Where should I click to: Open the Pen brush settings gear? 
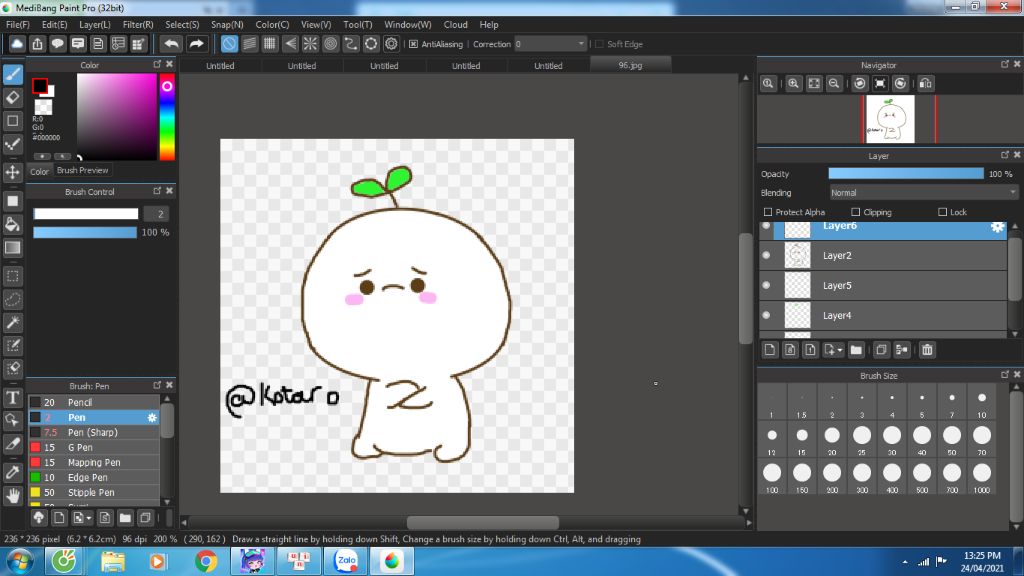pos(152,417)
